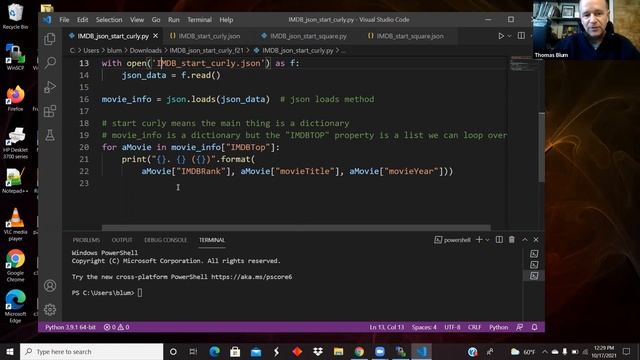The height and width of the screenshot is (360, 640).
Task: Expand the run button dropdown arrow
Action: (509, 36)
